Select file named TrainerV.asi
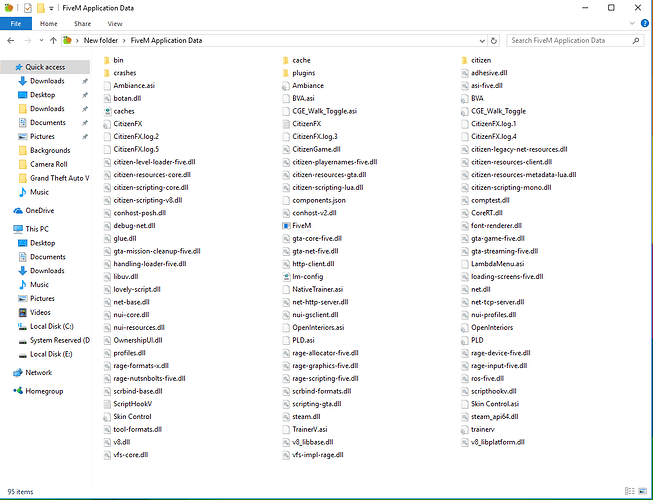The height and width of the screenshot is (500, 653). [310, 429]
